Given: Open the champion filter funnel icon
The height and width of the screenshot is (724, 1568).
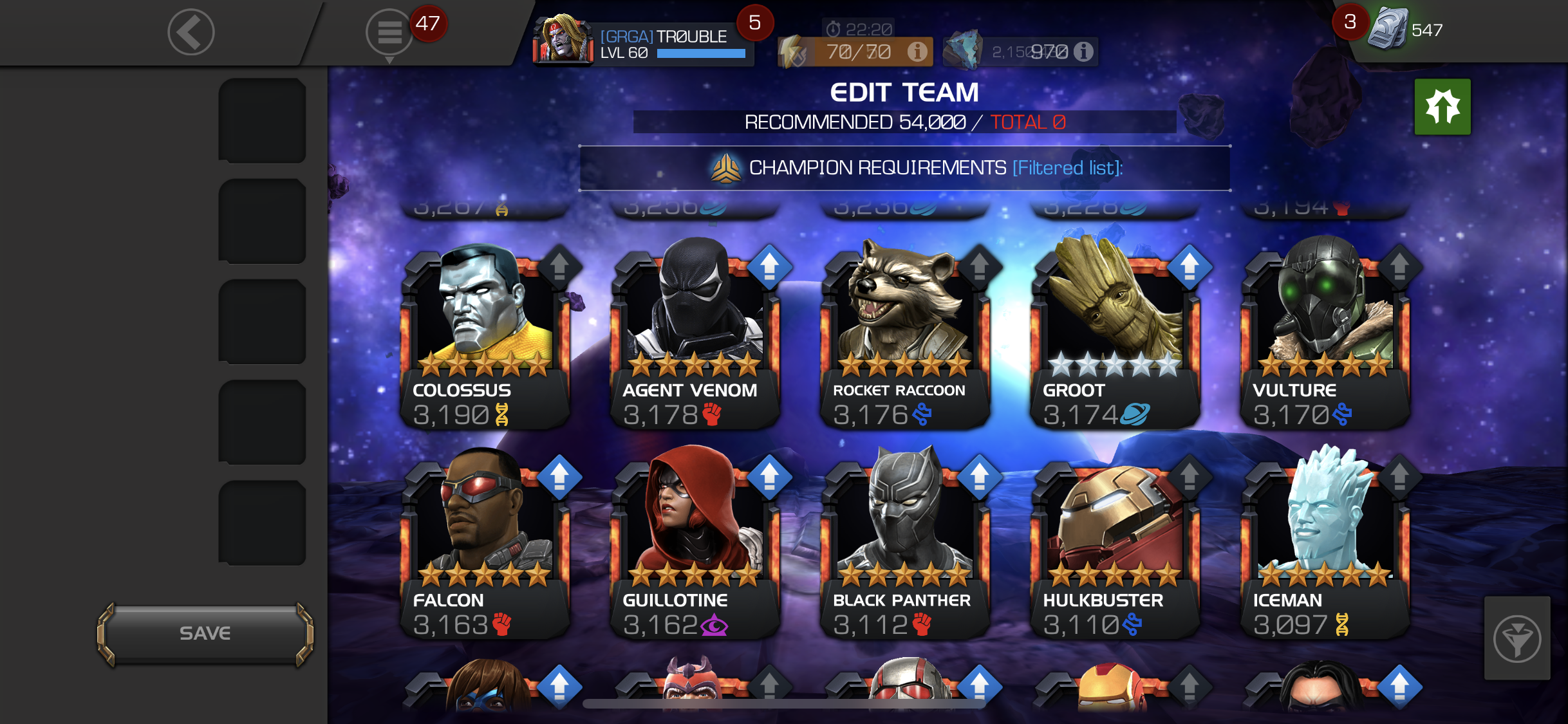Looking at the screenshot, I should 1517,638.
